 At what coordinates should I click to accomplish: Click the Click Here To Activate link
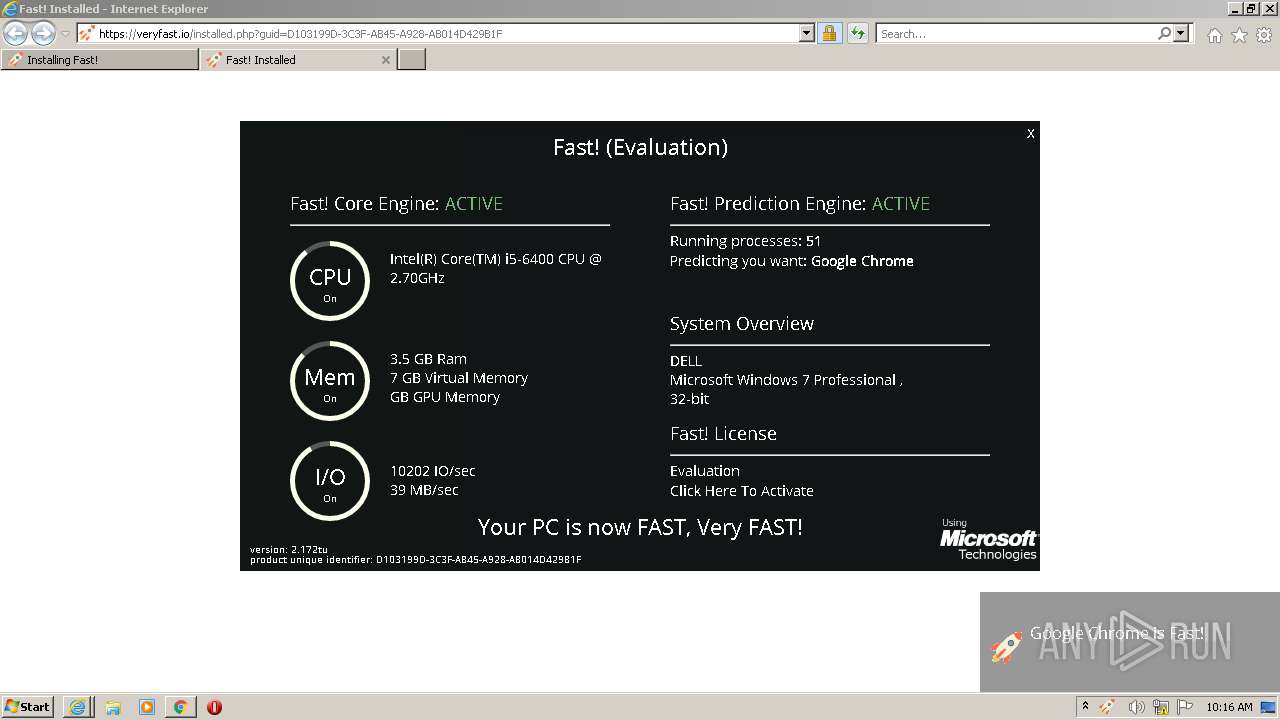tap(742, 491)
